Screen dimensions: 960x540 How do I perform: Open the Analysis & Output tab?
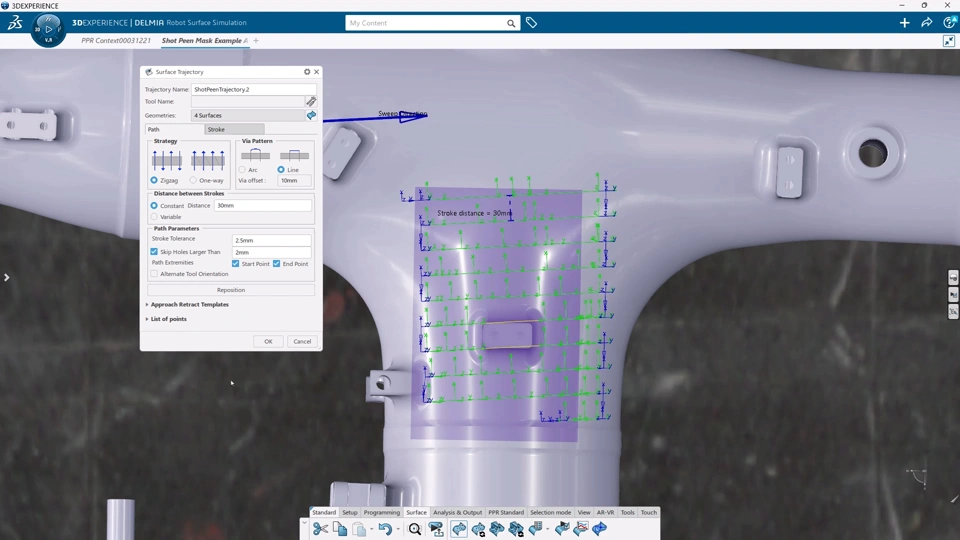457,512
